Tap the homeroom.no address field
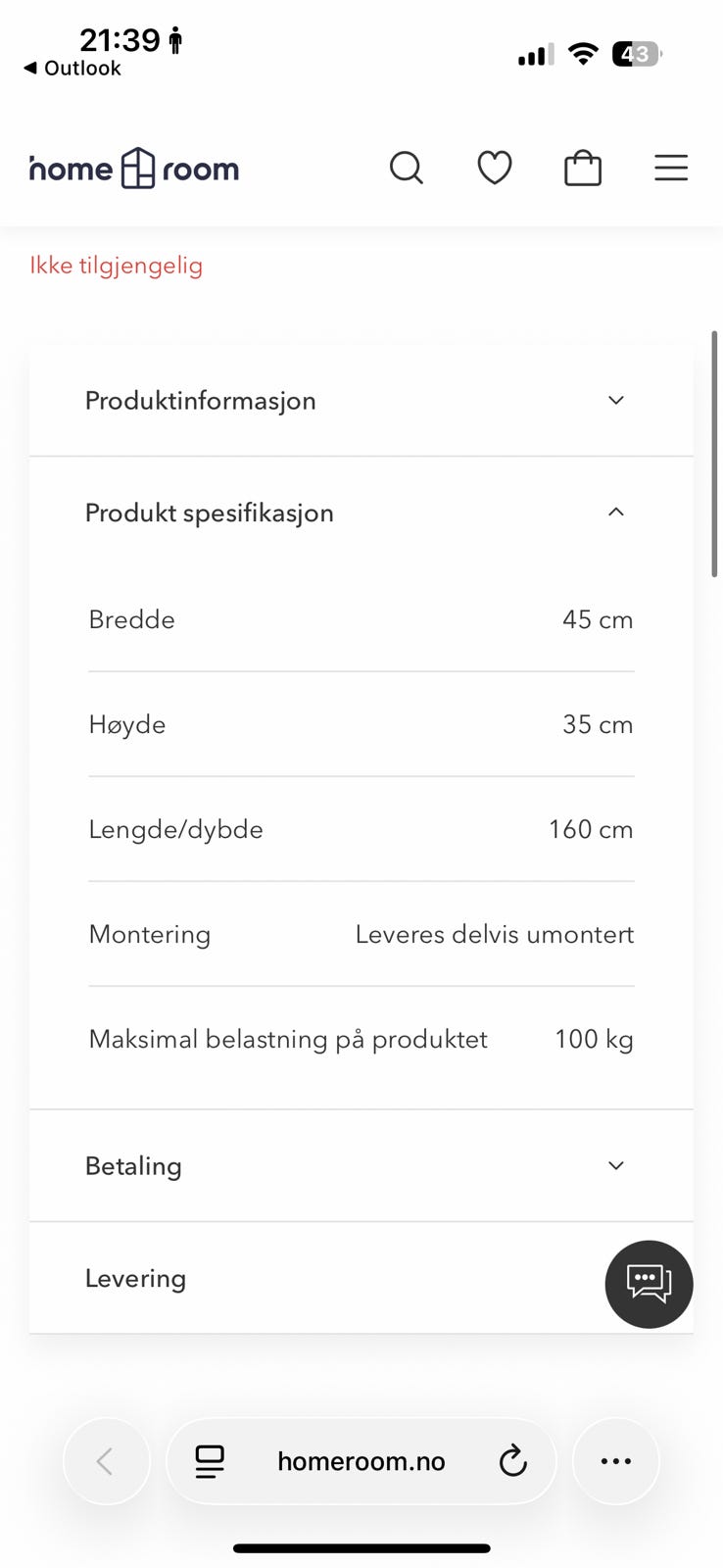 coord(361,1461)
